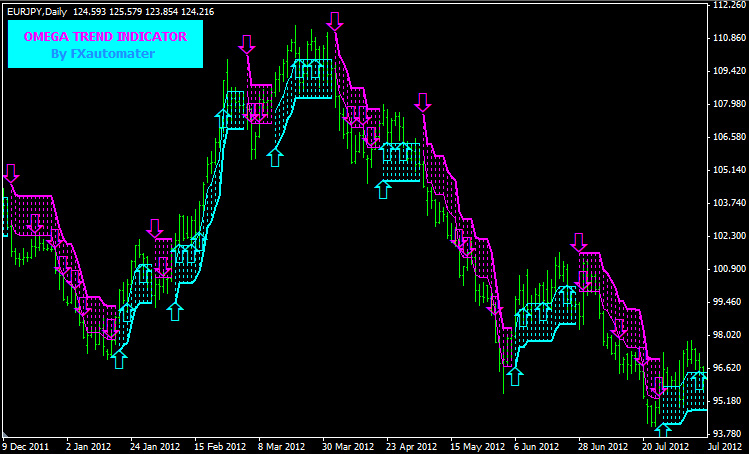The image size is (749, 454).
Task: Click the 15 Feb 2012 date label
Action: [x=219, y=447]
